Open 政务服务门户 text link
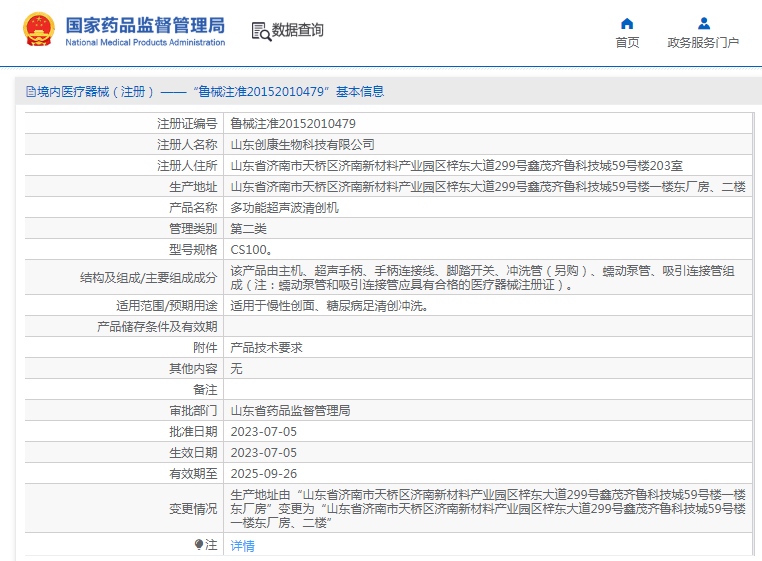The height and width of the screenshot is (561, 762). pos(703,43)
